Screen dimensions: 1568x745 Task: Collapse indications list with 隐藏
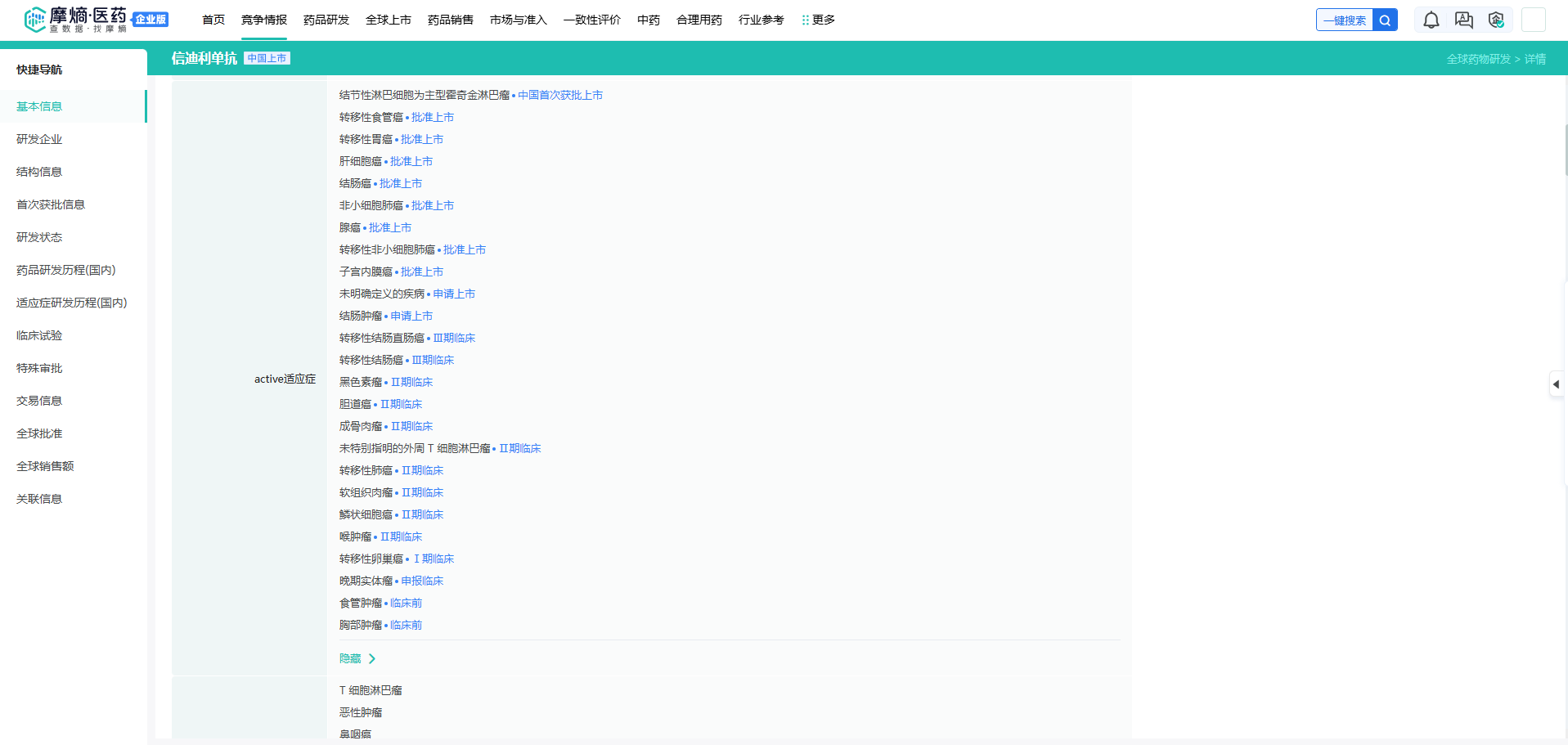coord(357,658)
